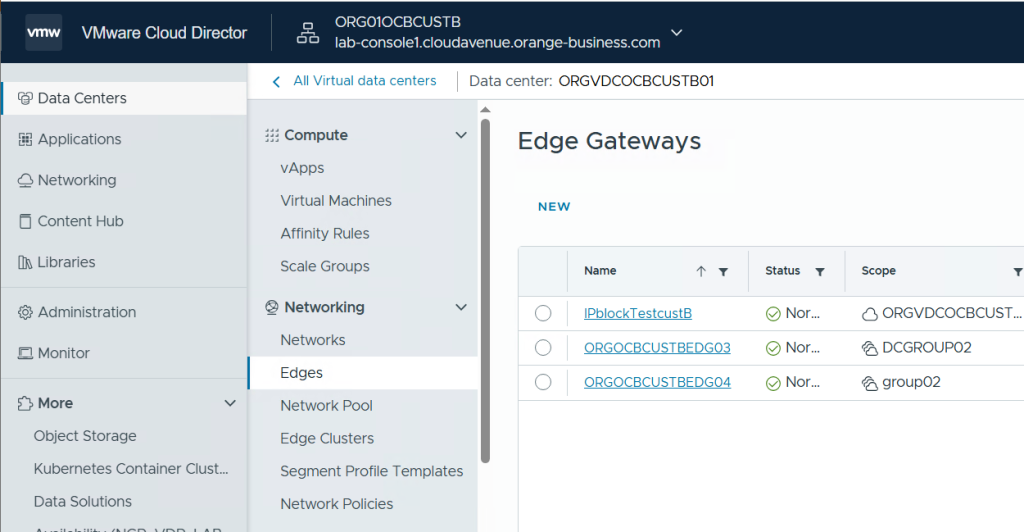The image size is (1024, 532).
Task: Sort by Name using the arrow icon
Action: pos(701,271)
